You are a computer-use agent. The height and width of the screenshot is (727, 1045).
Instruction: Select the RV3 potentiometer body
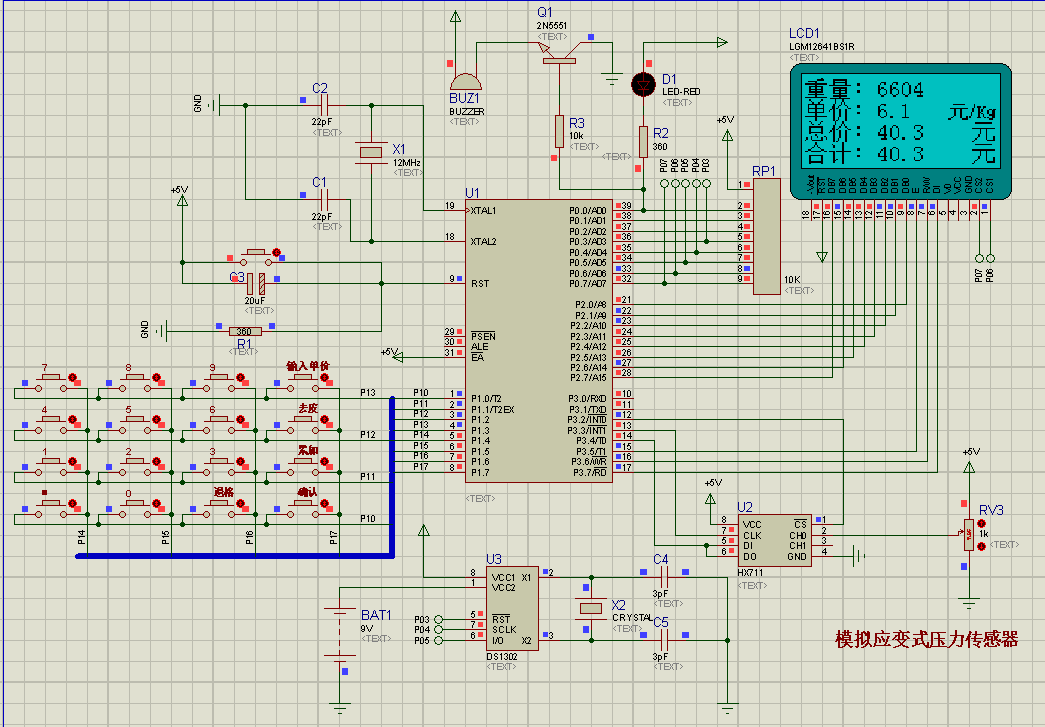click(x=968, y=535)
